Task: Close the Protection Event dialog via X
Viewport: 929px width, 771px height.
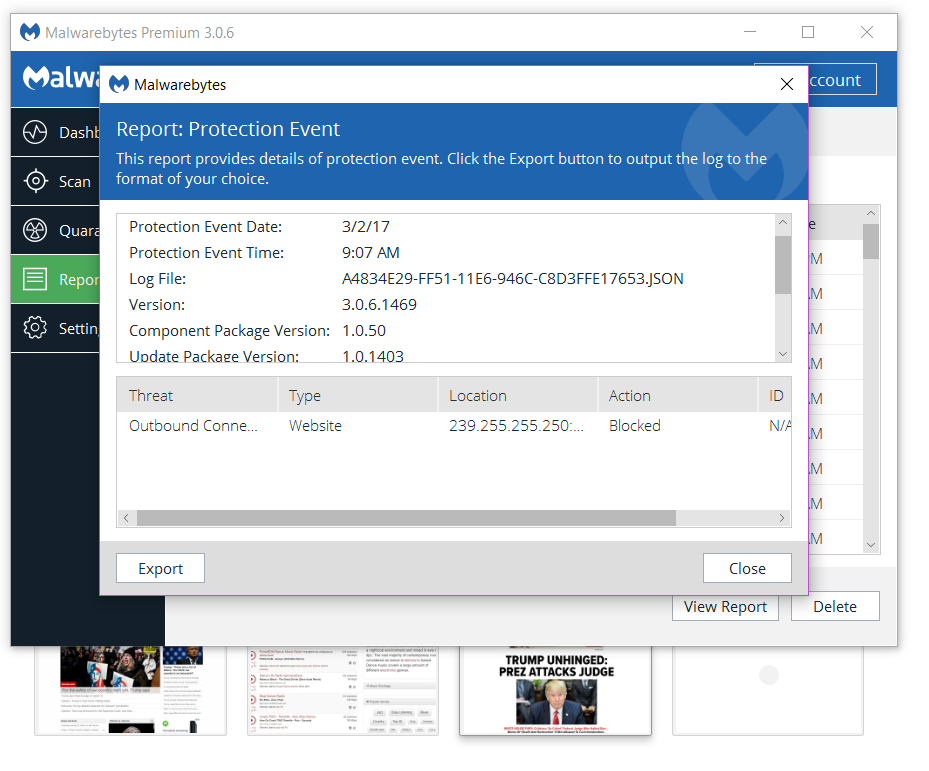Action: click(787, 84)
